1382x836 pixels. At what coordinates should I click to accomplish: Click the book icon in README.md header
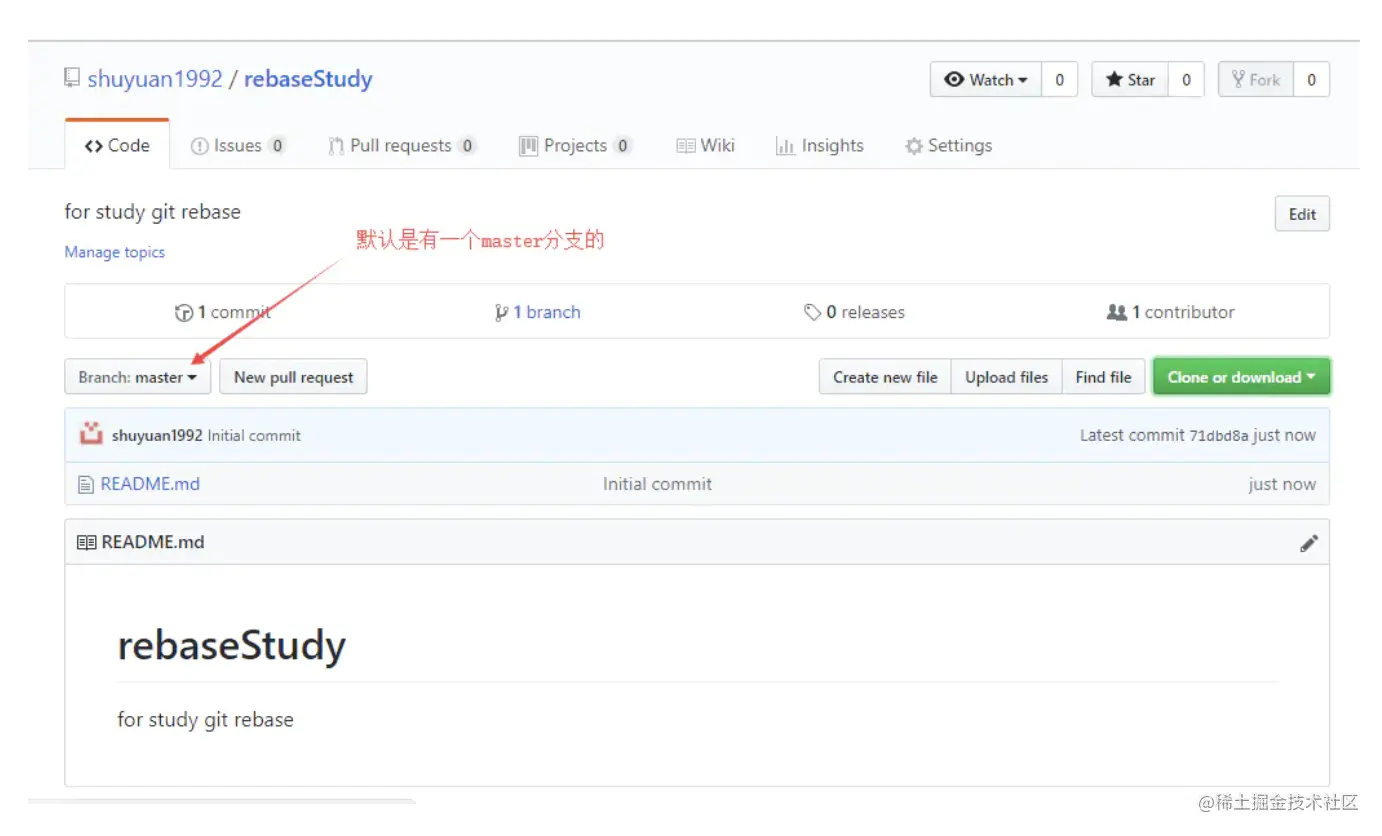tap(86, 542)
